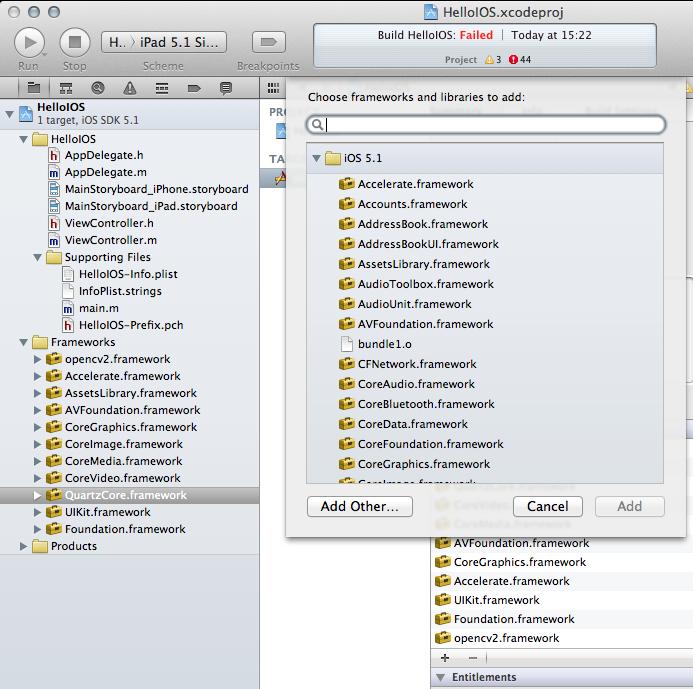Cancel the framework chooser dialog

[547, 506]
